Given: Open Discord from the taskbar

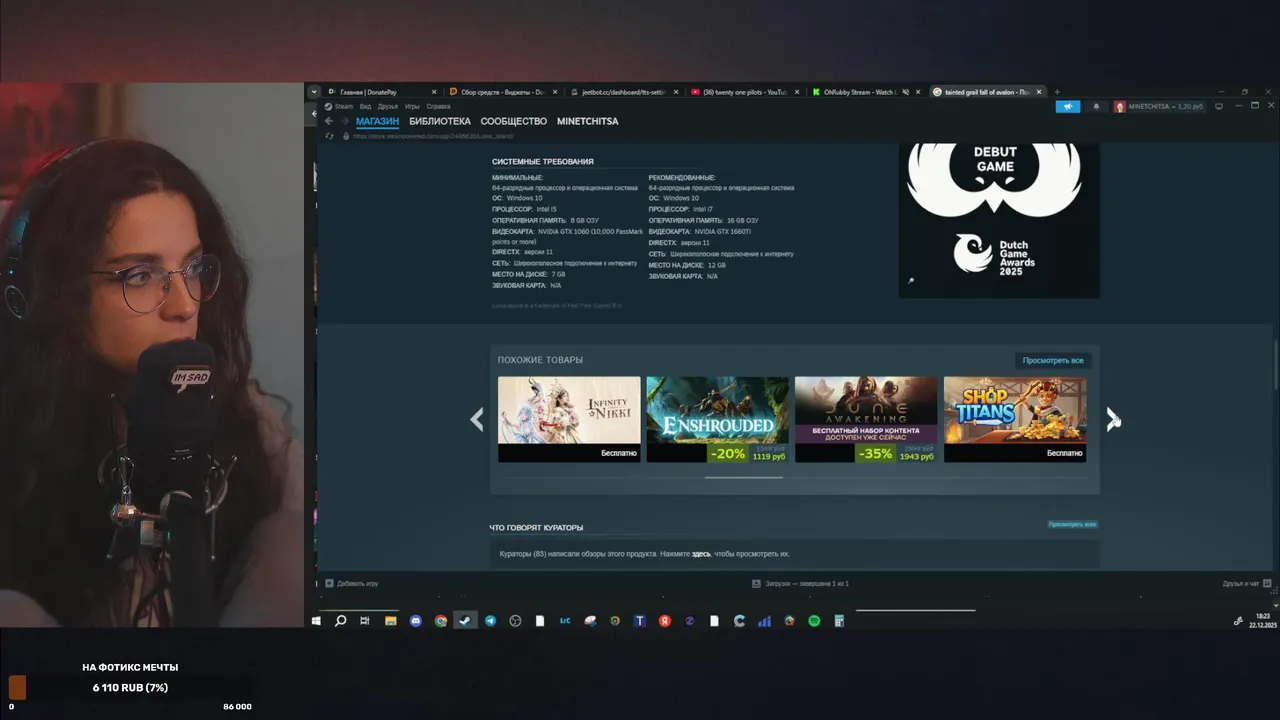Looking at the screenshot, I should pyautogui.click(x=415, y=621).
